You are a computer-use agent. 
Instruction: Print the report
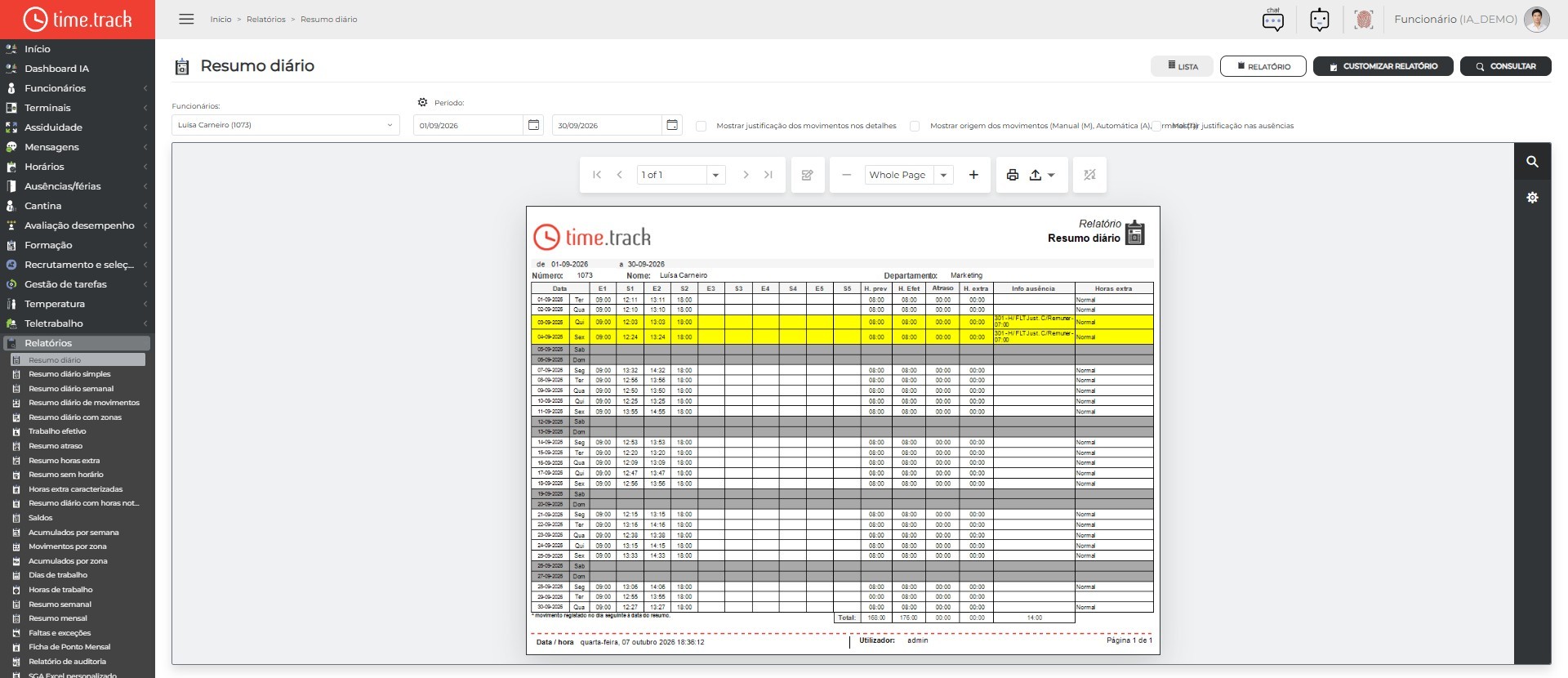point(1013,175)
